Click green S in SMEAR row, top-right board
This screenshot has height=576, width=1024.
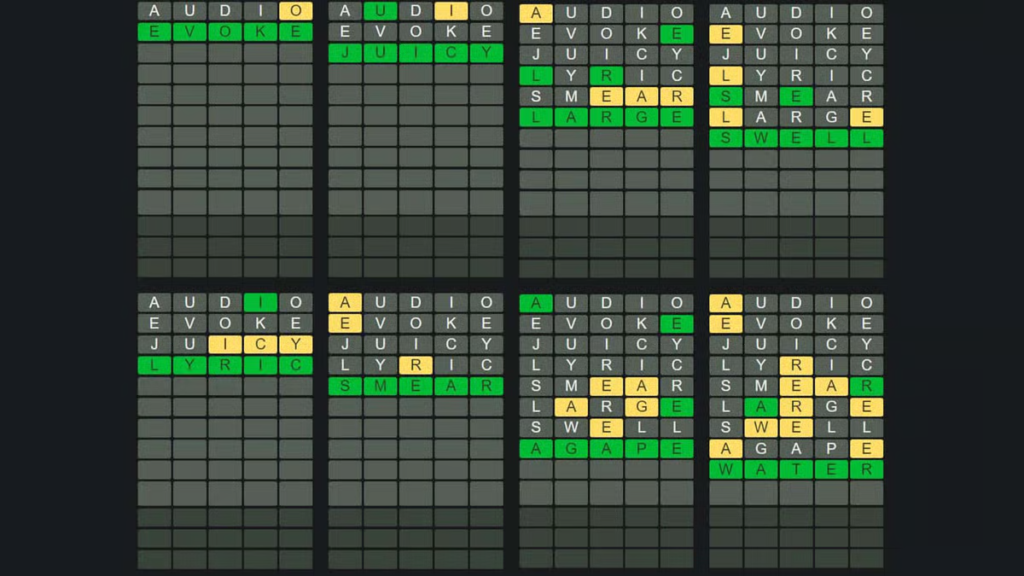[726, 96]
